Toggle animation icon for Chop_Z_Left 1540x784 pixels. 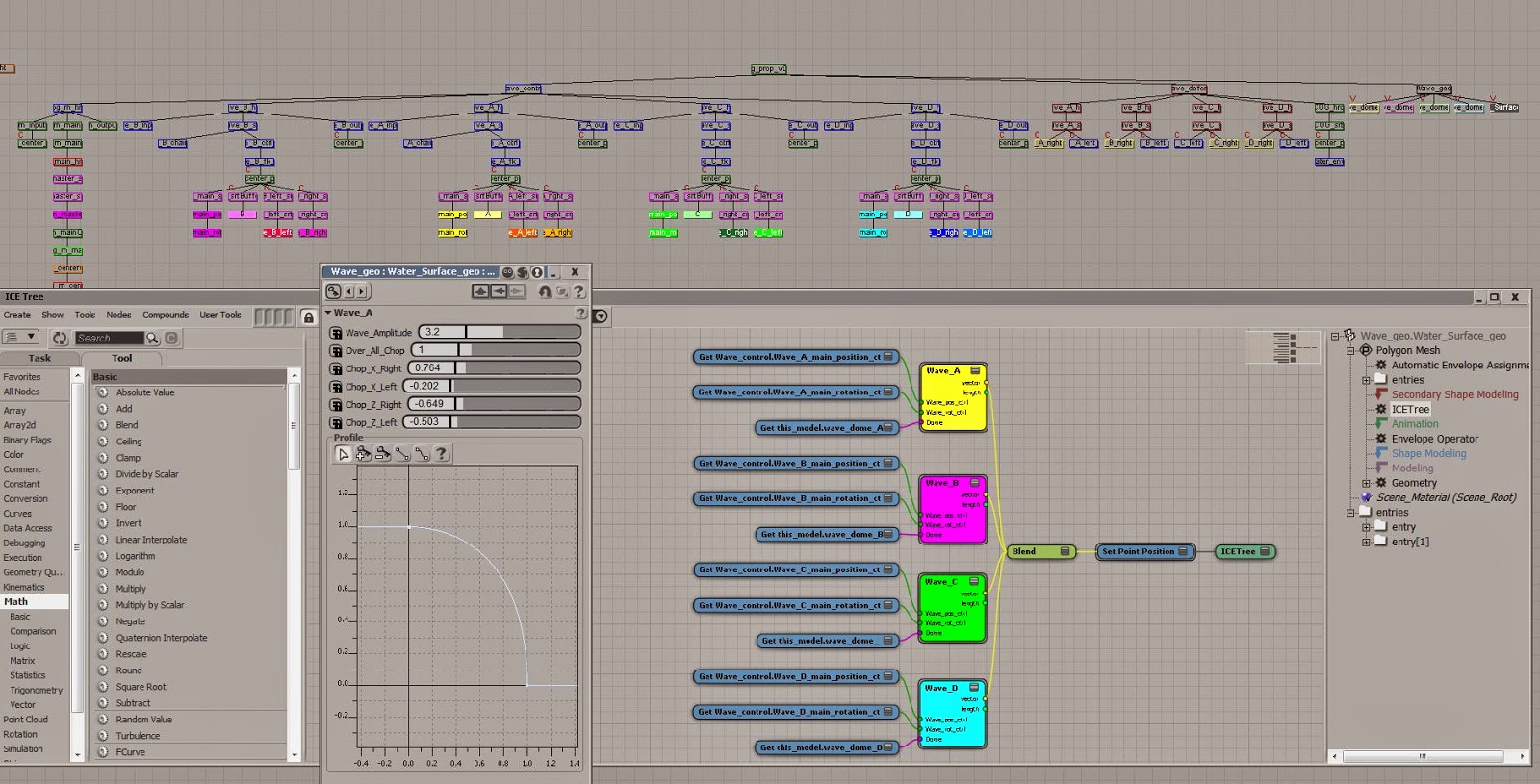tap(336, 421)
